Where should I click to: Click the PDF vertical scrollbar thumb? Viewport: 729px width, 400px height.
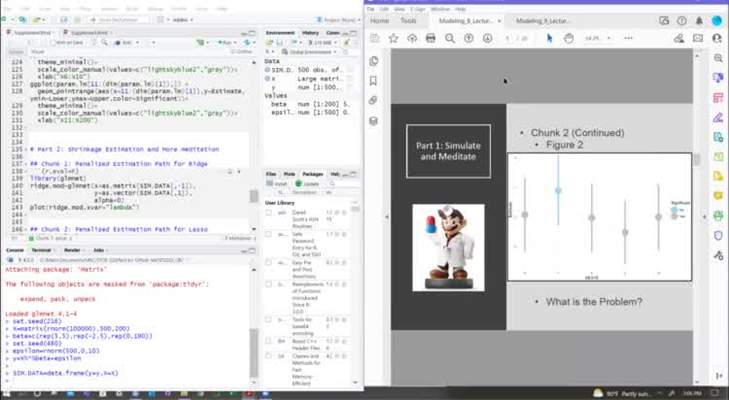pos(697,160)
